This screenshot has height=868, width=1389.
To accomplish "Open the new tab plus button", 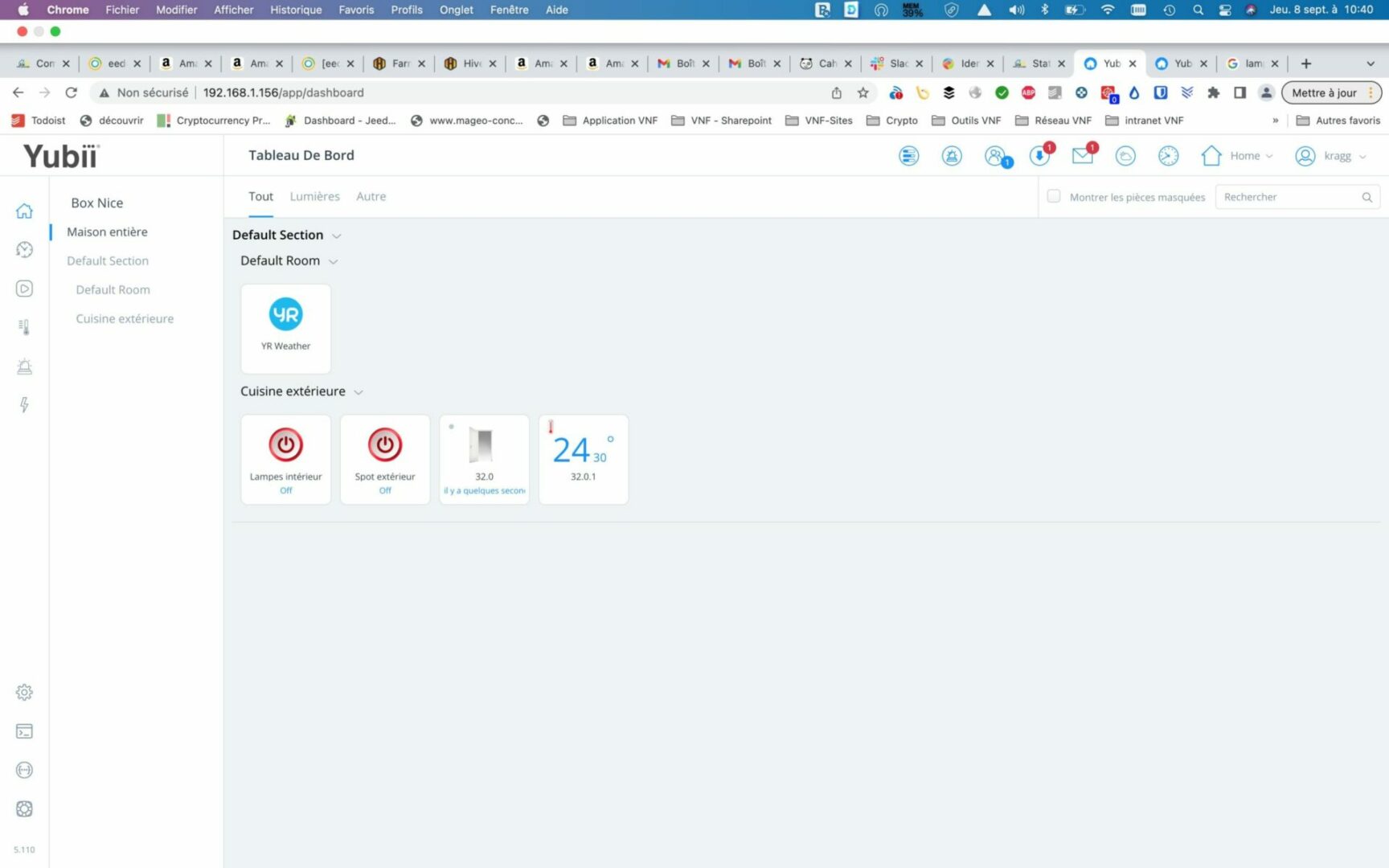I will (x=1305, y=63).
